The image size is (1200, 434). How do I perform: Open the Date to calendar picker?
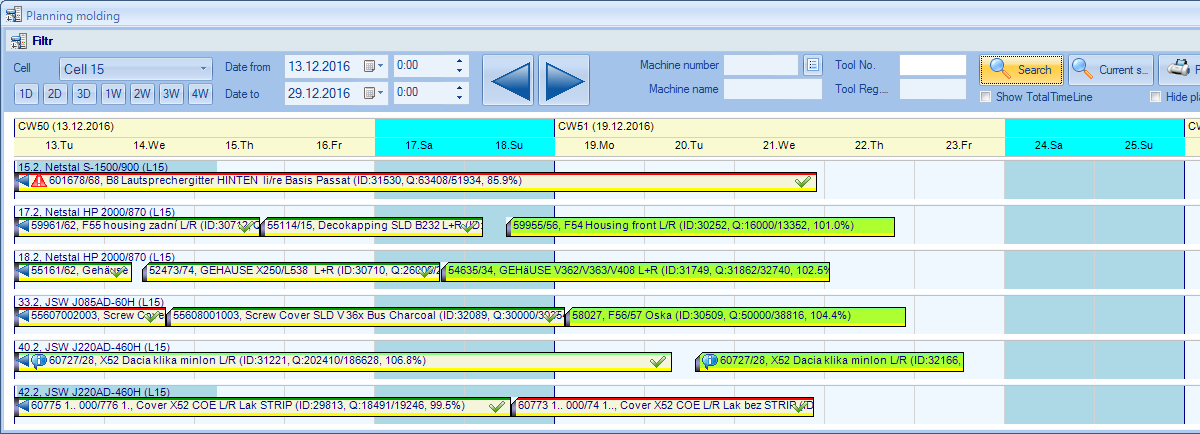click(374, 93)
